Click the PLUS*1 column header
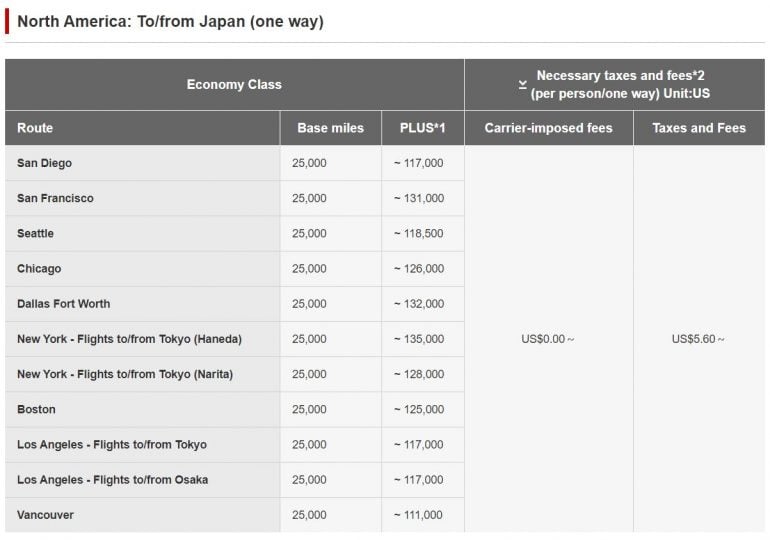The height and width of the screenshot is (540, 770). pyautogui.click(x=422, y=128)
